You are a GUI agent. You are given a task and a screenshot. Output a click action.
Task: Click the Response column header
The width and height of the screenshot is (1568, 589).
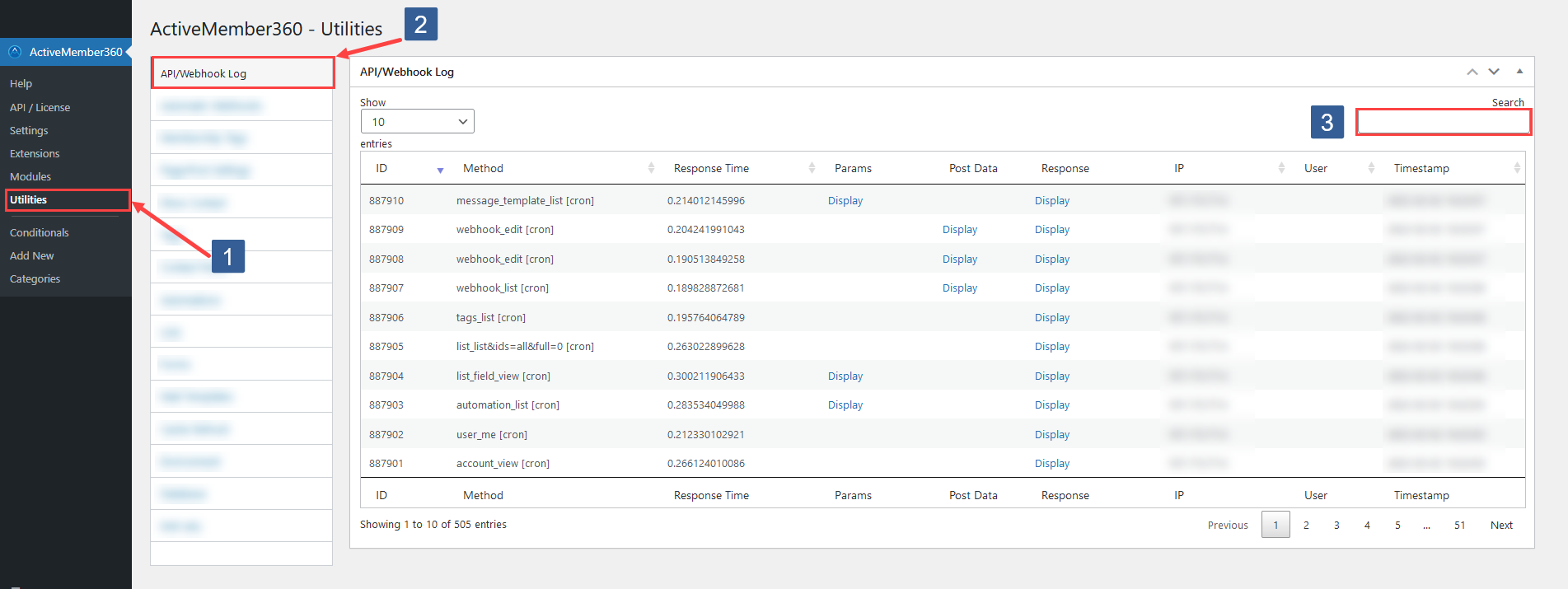point(1065,168)
